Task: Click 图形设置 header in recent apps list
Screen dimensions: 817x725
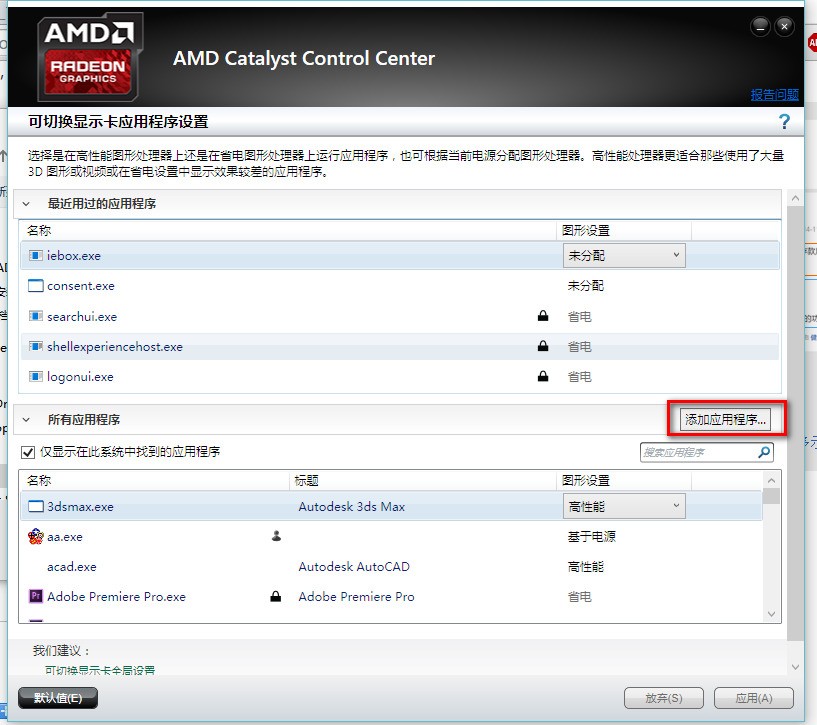Action: pos(586,230)
